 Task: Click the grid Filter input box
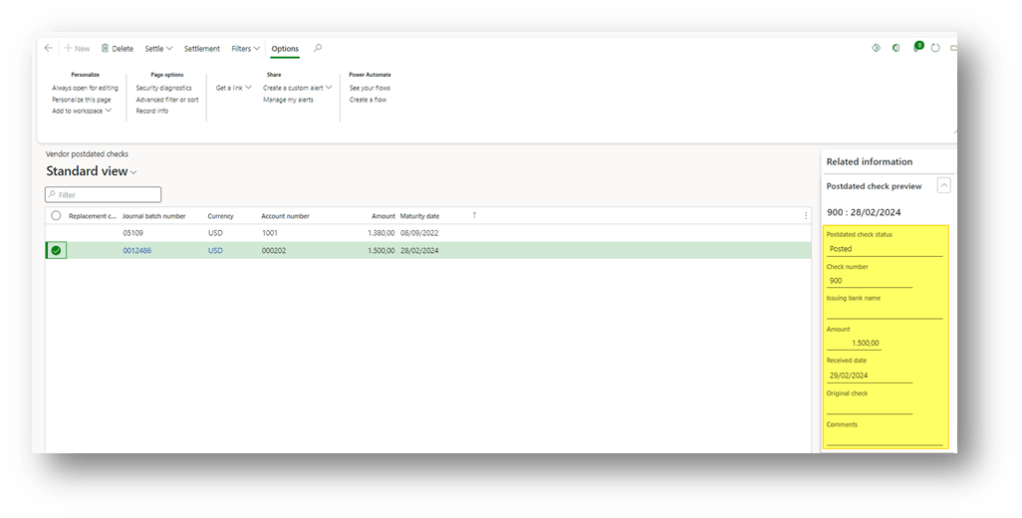click(x=103, y=194)
